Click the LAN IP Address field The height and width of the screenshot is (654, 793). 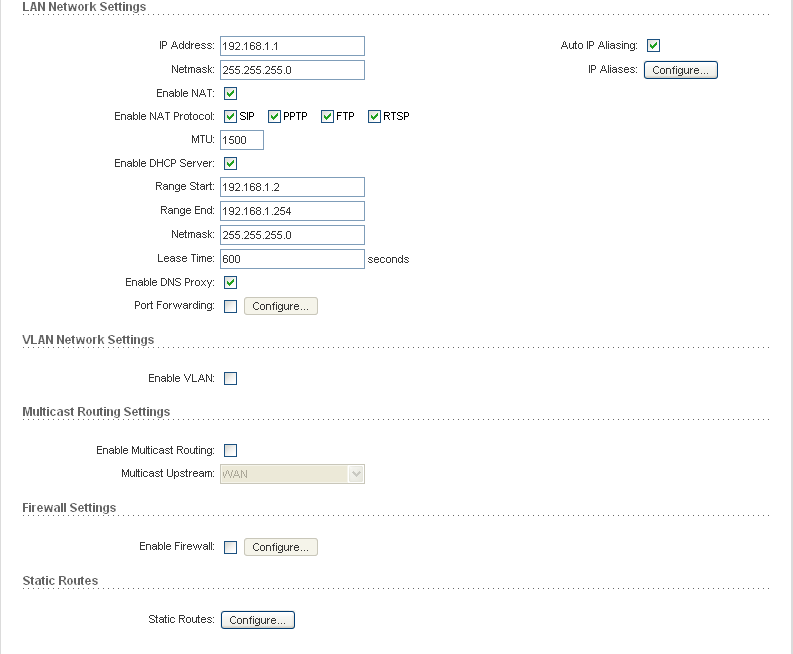pyautogui.click(x=292, y=46)
